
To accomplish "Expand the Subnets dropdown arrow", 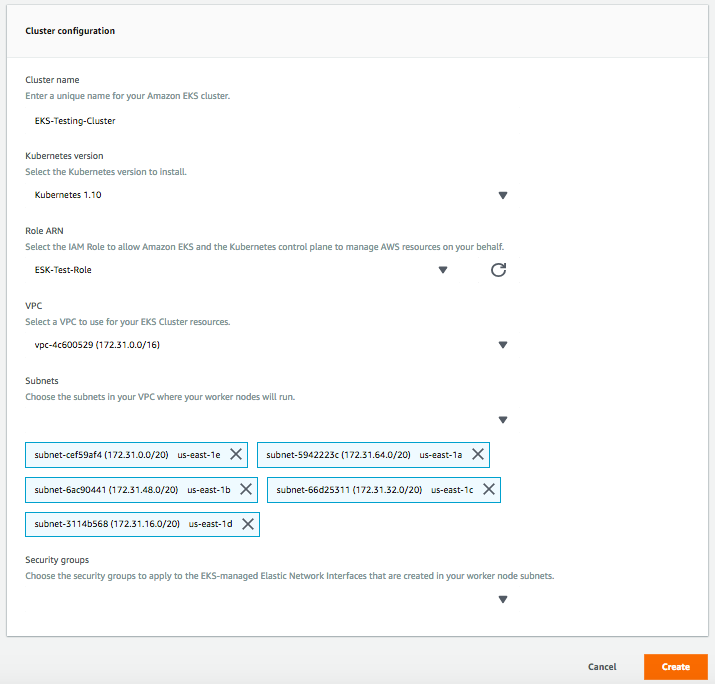I will (x=503, y=420).
